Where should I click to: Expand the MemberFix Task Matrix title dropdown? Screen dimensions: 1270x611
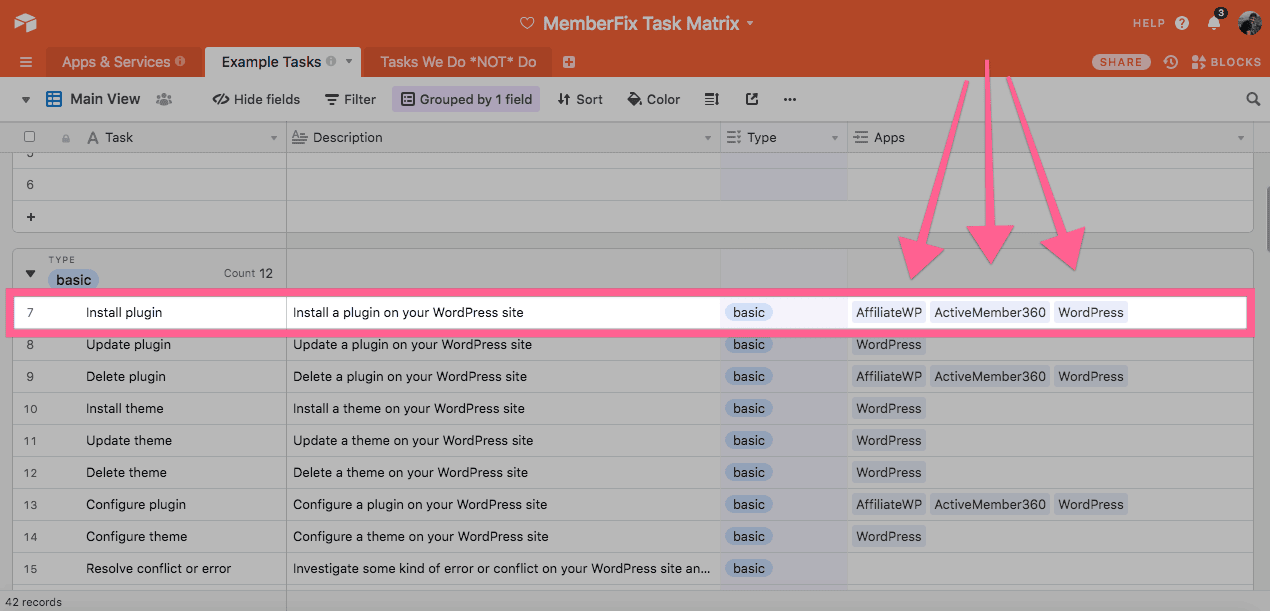pos(750,23)
